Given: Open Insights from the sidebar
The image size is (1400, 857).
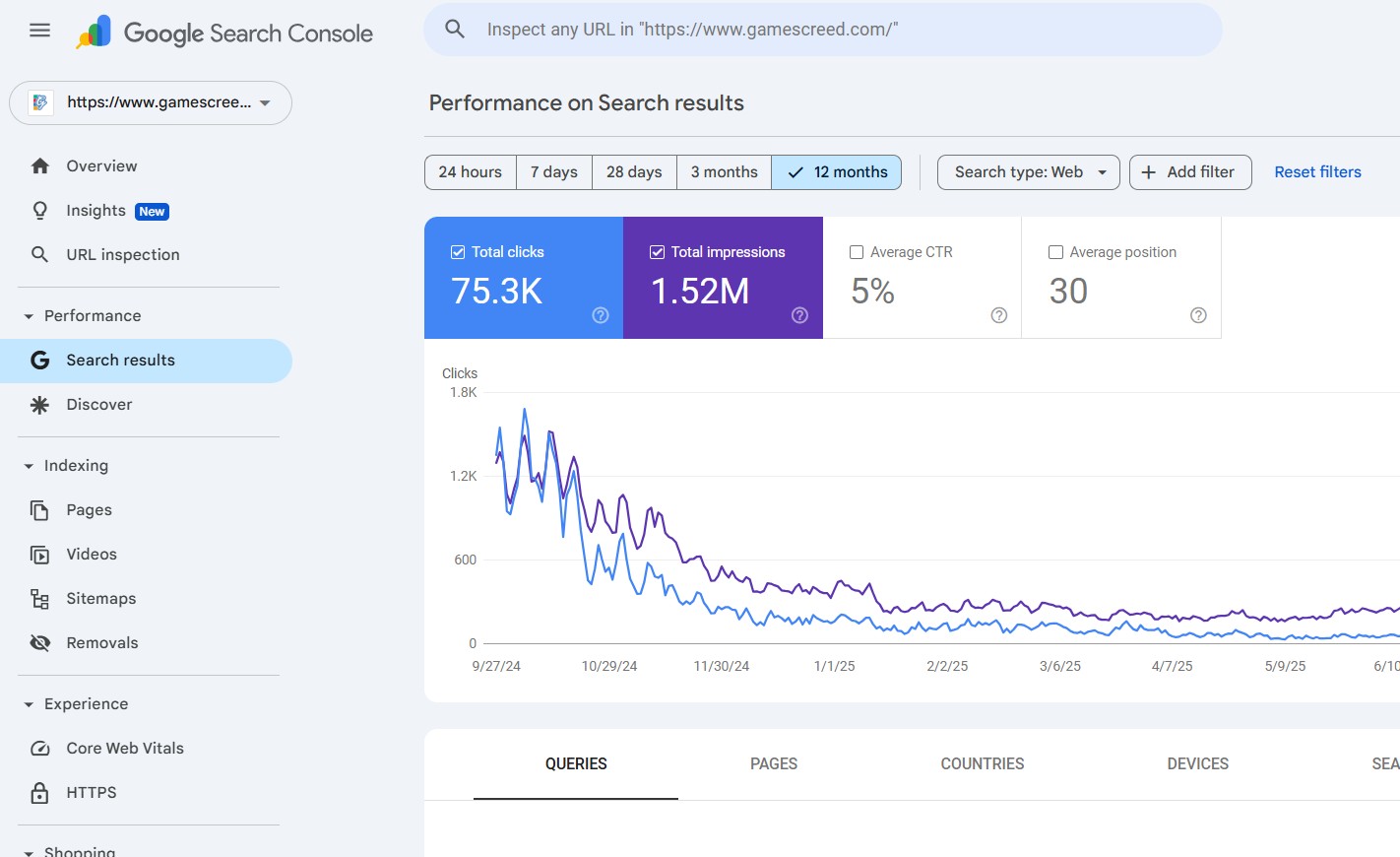Looking at the screenshot, I should [95, 210].
